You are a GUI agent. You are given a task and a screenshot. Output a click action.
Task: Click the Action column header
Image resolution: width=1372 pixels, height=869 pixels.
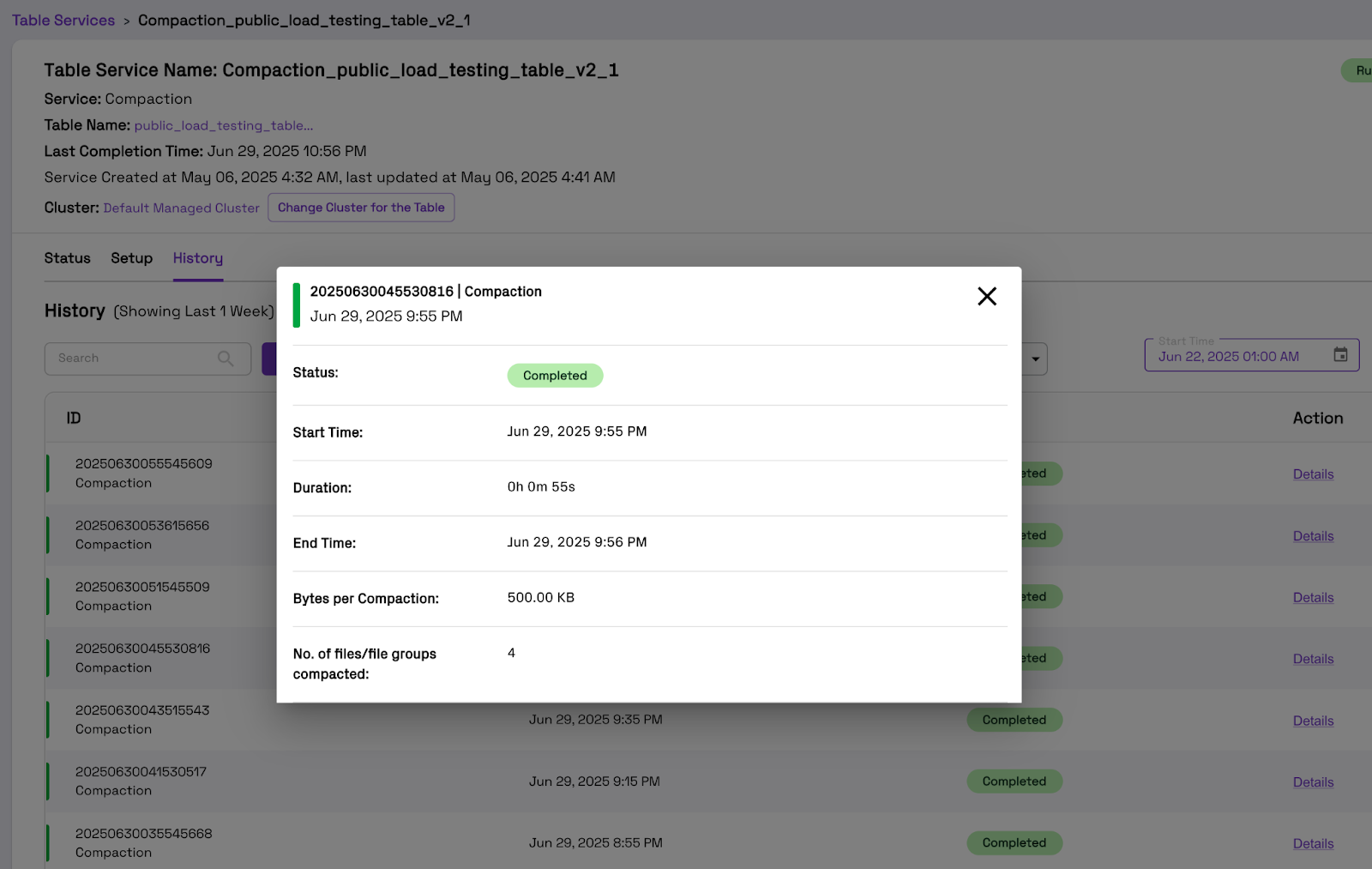click(1318, 419)
